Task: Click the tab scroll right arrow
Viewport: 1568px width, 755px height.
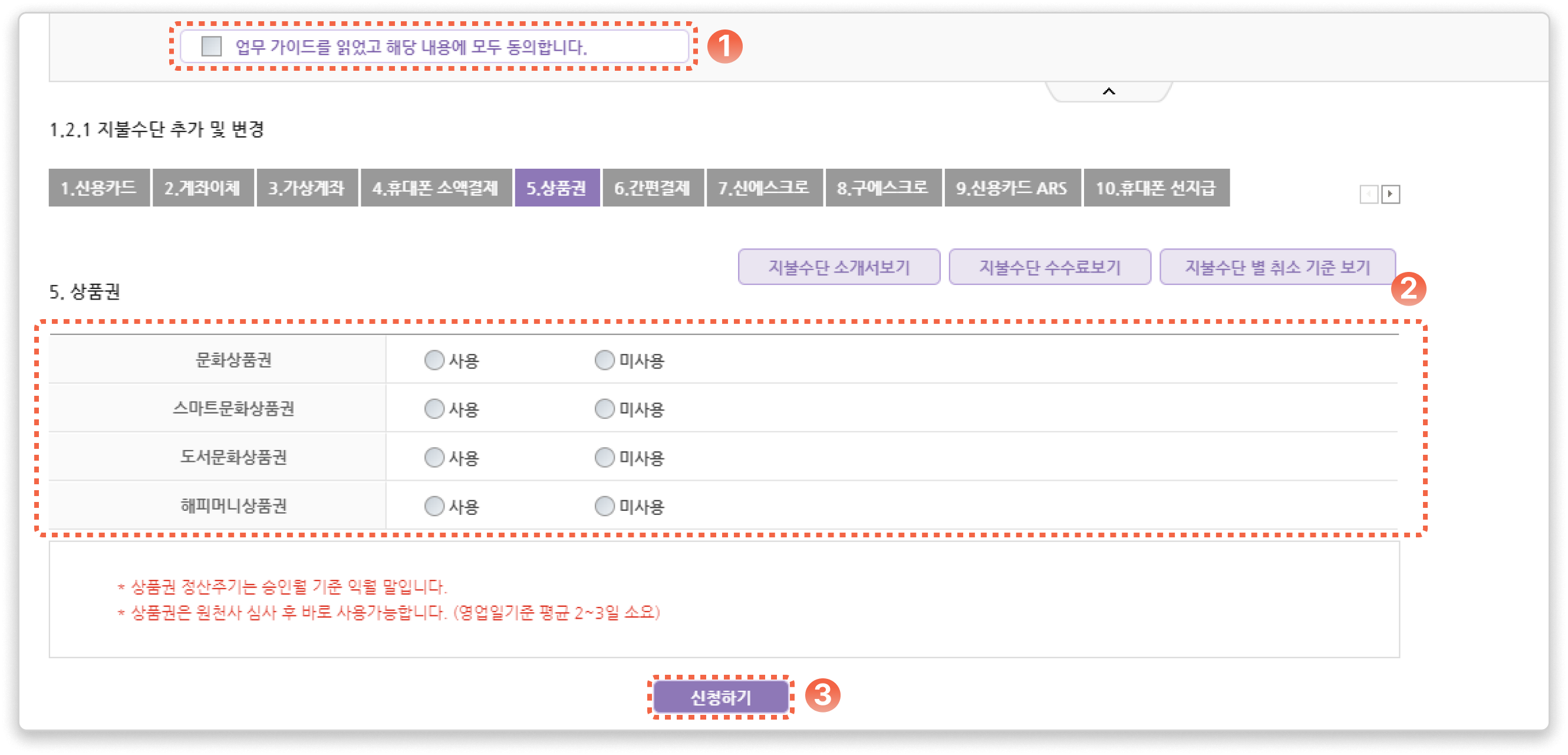Action: (1390, 194)
